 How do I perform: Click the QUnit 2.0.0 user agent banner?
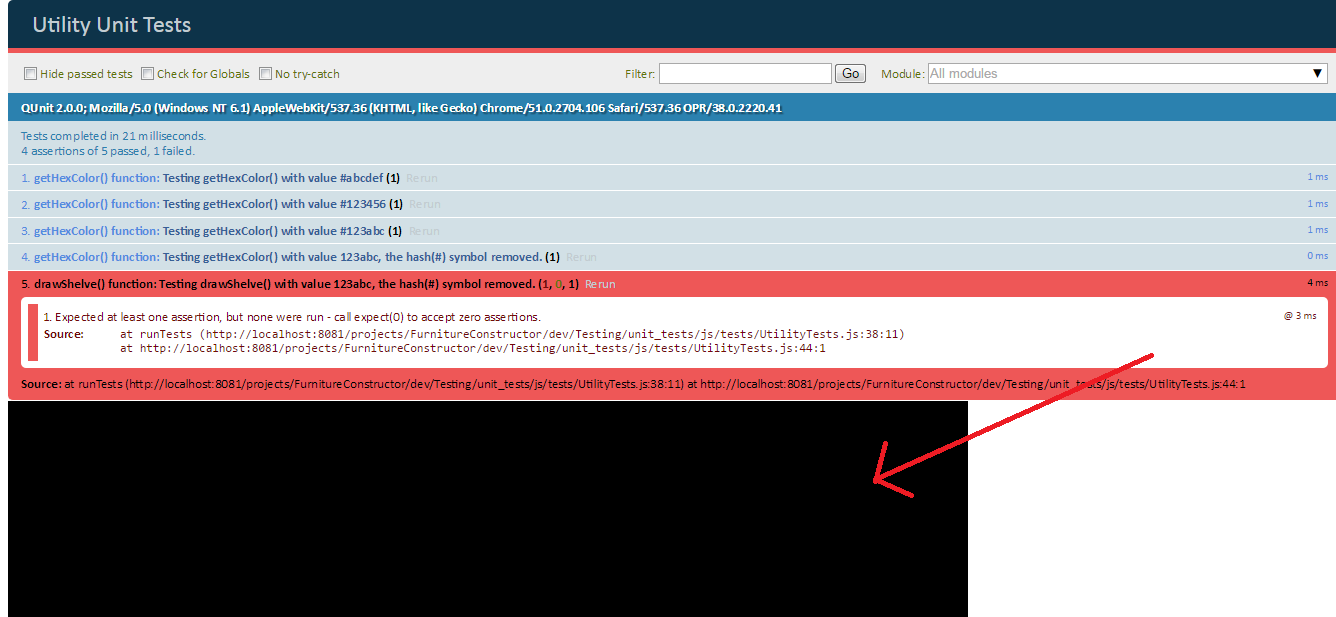400,108
